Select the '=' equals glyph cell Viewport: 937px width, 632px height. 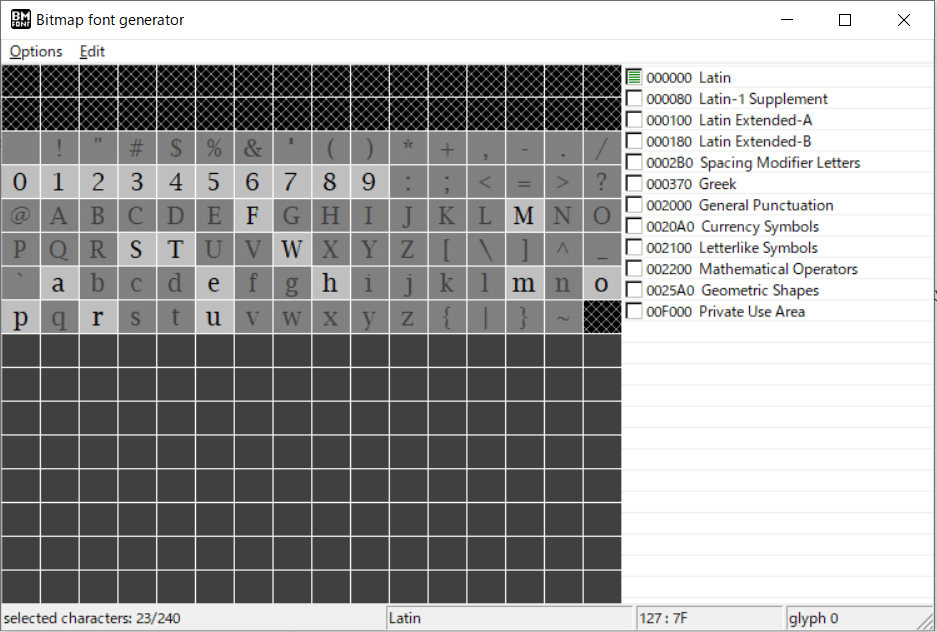click(x=525, y=182)
